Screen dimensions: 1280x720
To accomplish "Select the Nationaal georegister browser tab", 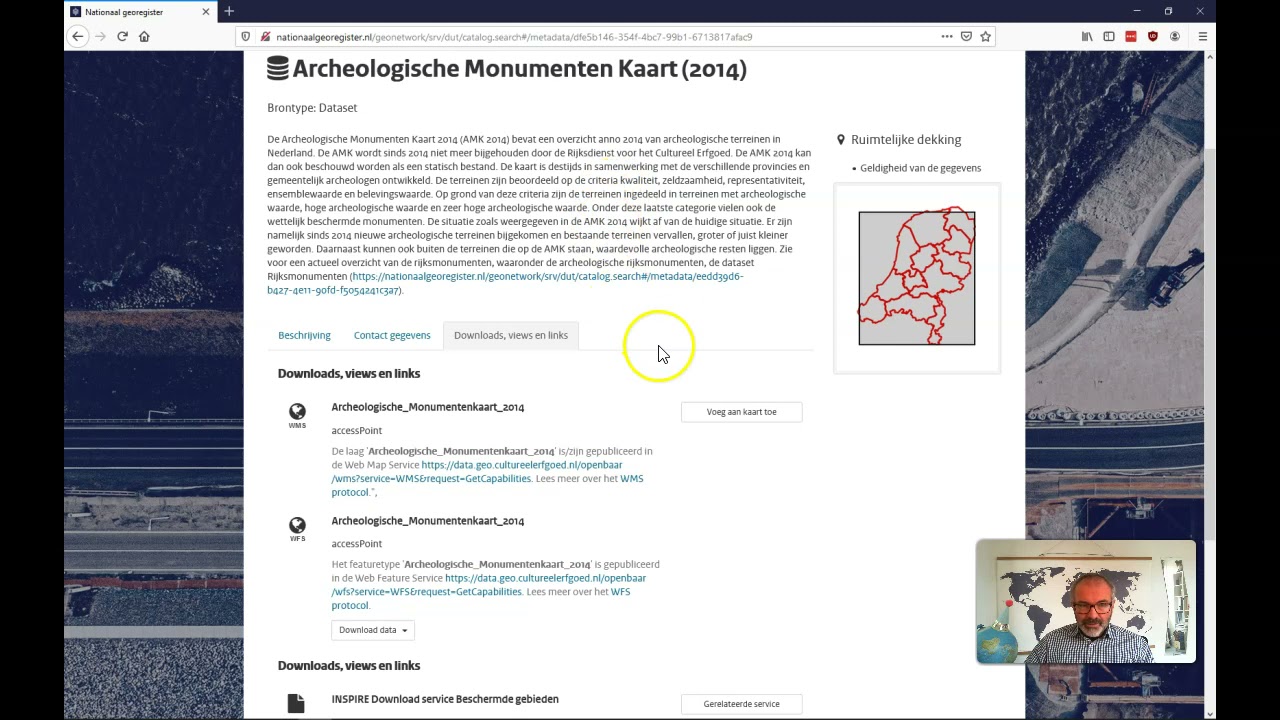I will click(140, 12).
